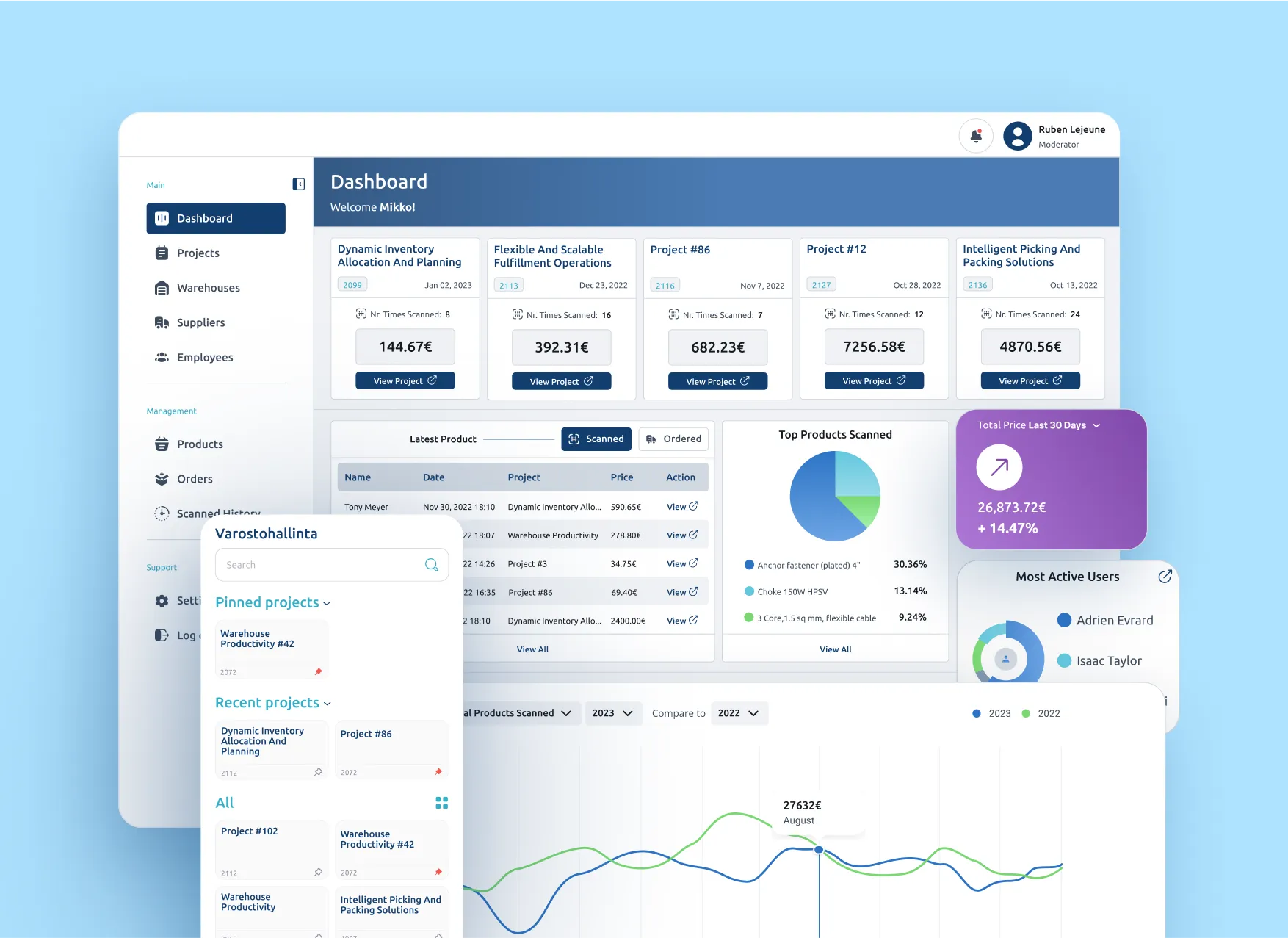Image resolution: width=1288 pixels, height=938 pixels.
Task: Click the Price column header
Action: point(622,477)
